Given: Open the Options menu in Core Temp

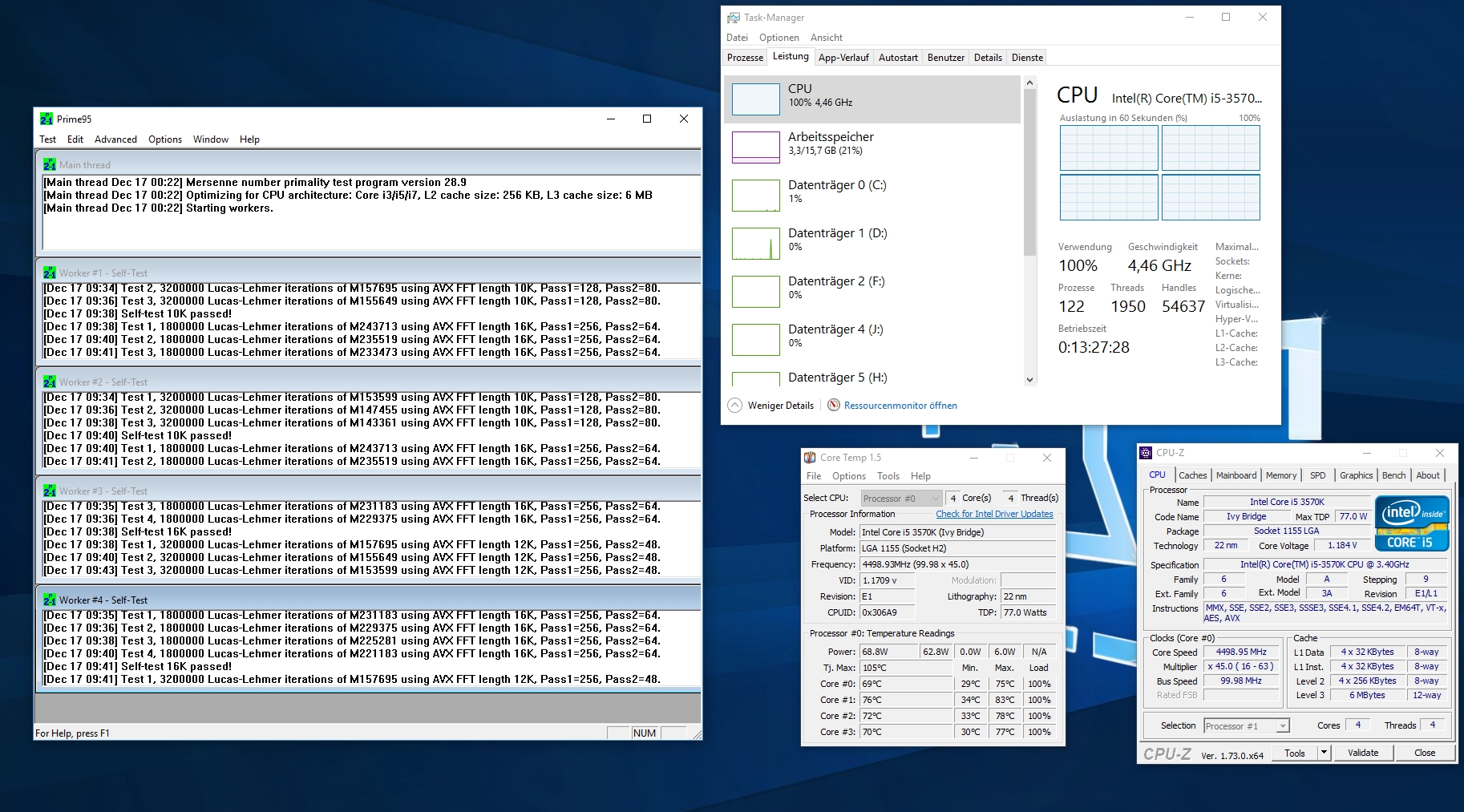Looking at the screenshot, I should click(849, 476).
